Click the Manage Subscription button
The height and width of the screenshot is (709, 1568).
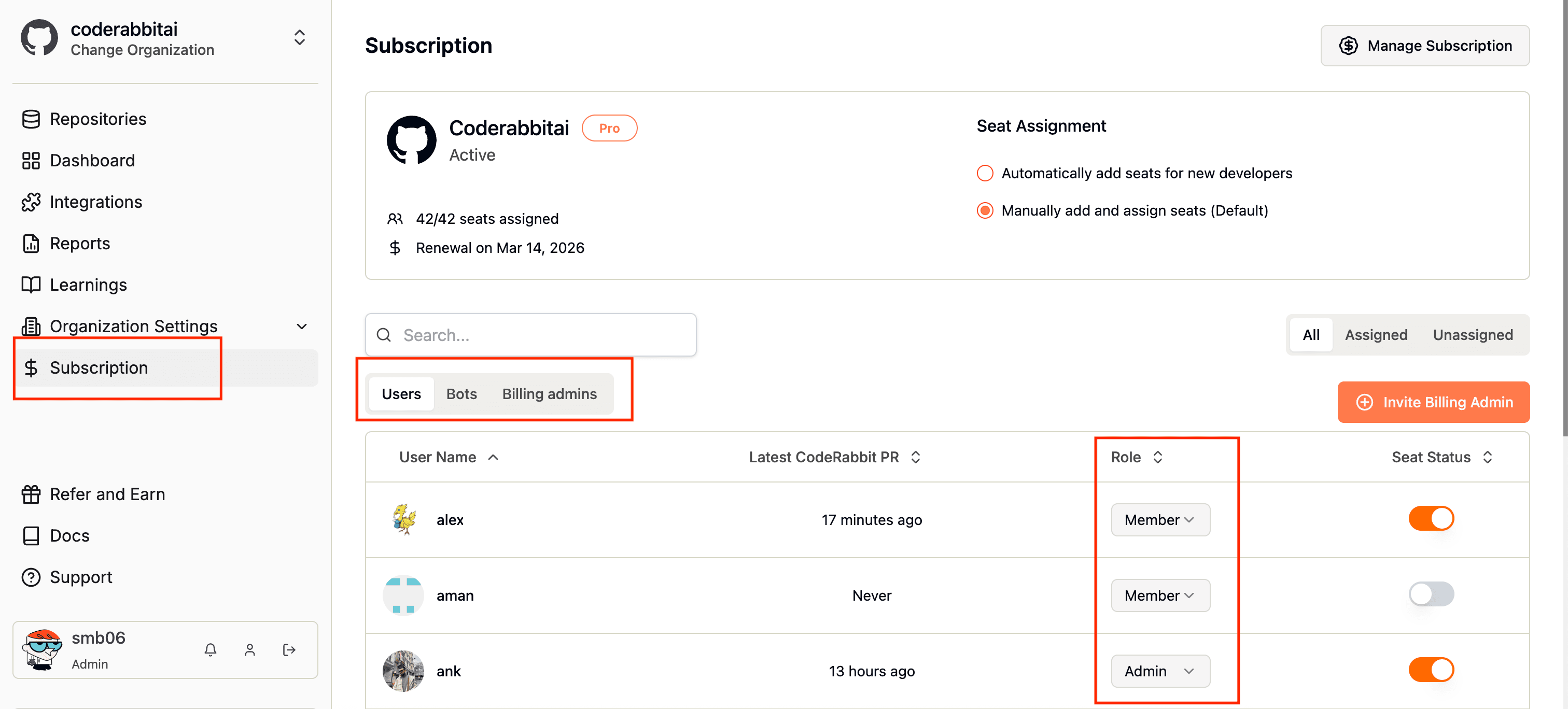pos(1424,46)
